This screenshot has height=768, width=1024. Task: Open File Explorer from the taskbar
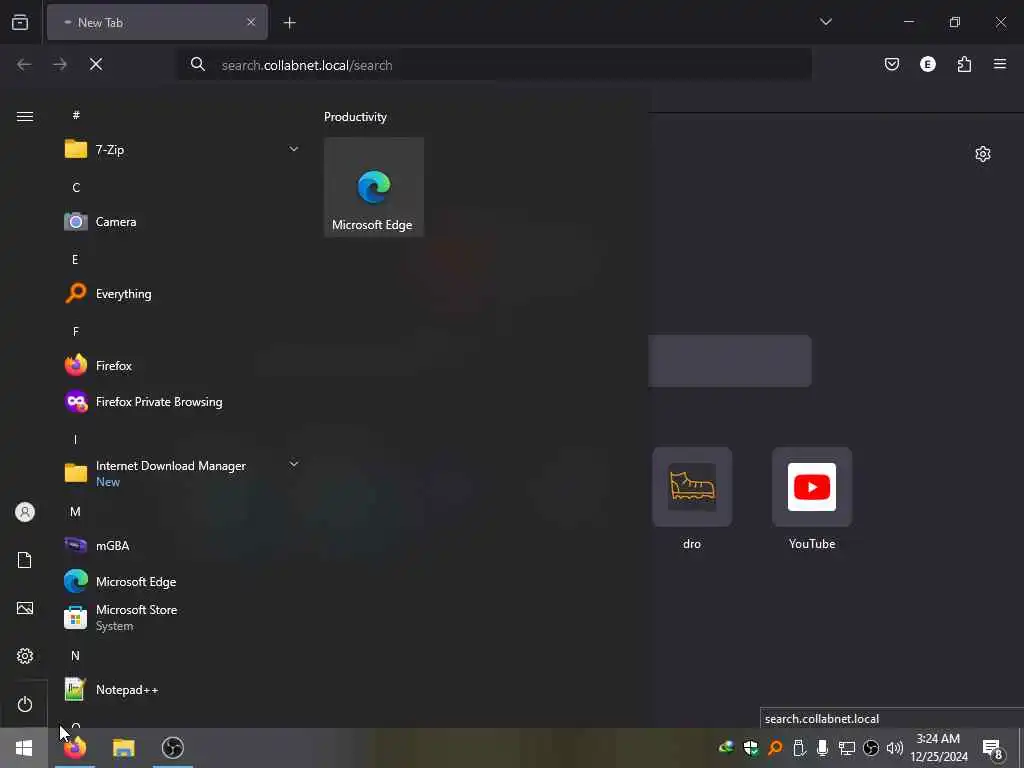click(x=123, y=748)
